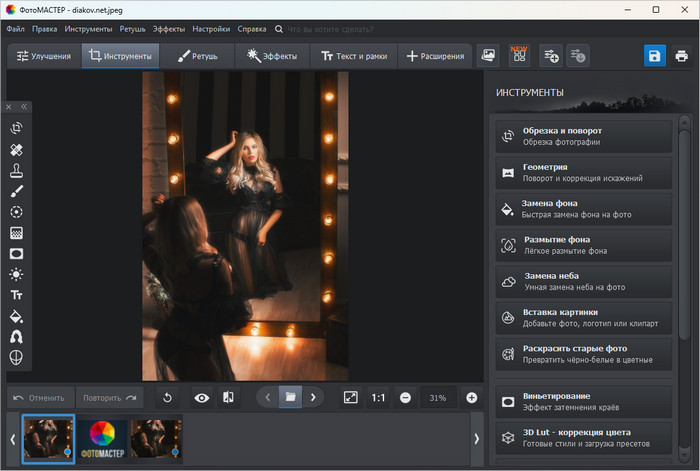The height and width of the screenshot is (471, 700).
Task: Open the Эффекты menu in menu bar
Action: (167, 29)
